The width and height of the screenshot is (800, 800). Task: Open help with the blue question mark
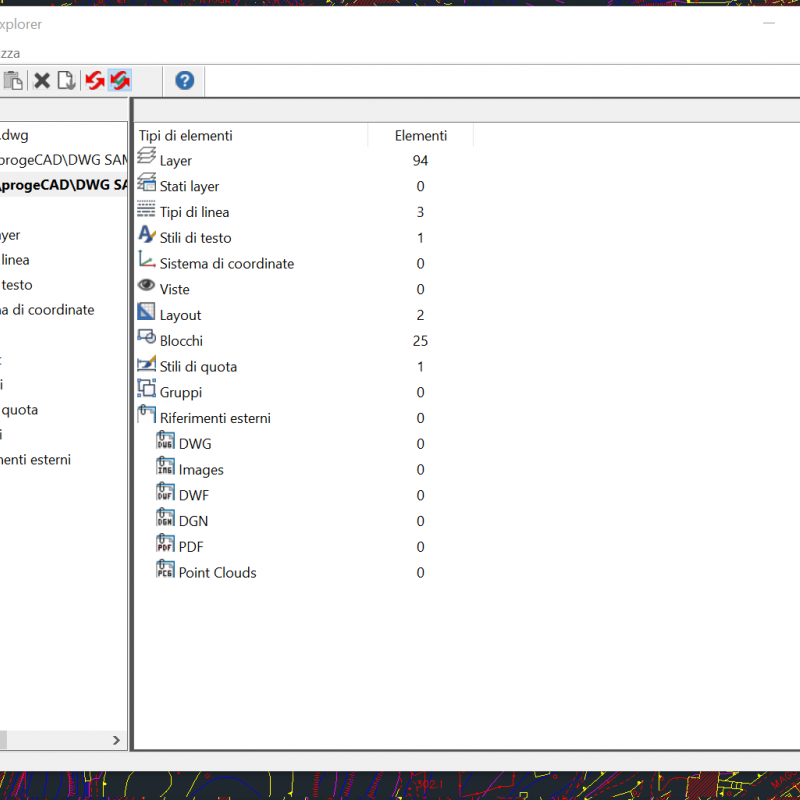[x=184, y=81]
